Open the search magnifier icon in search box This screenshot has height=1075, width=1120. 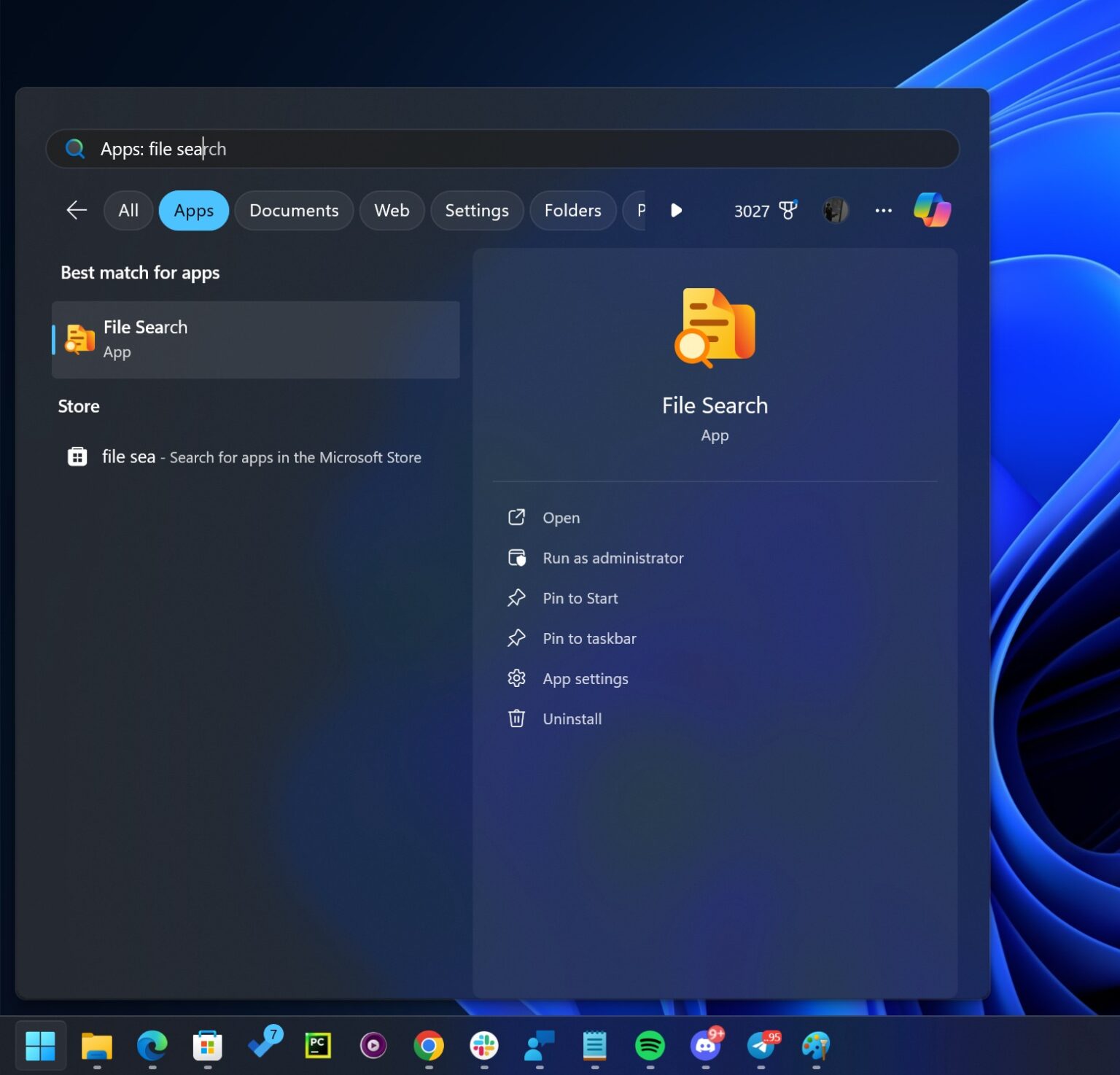click(x=75, y=149)
